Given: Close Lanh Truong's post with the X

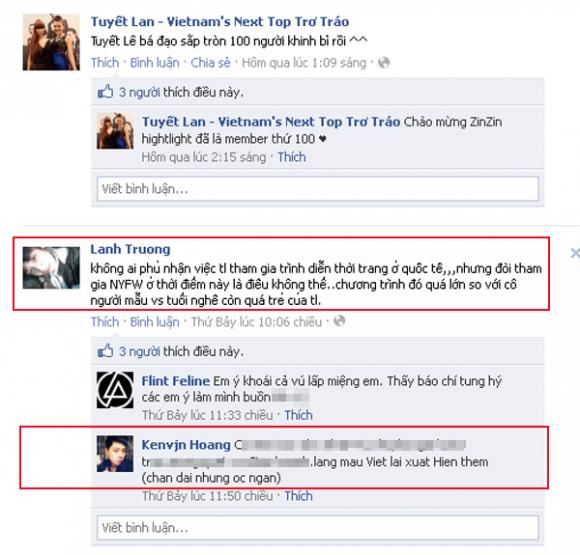Looking at the screenshot, I should click(575, 253).
